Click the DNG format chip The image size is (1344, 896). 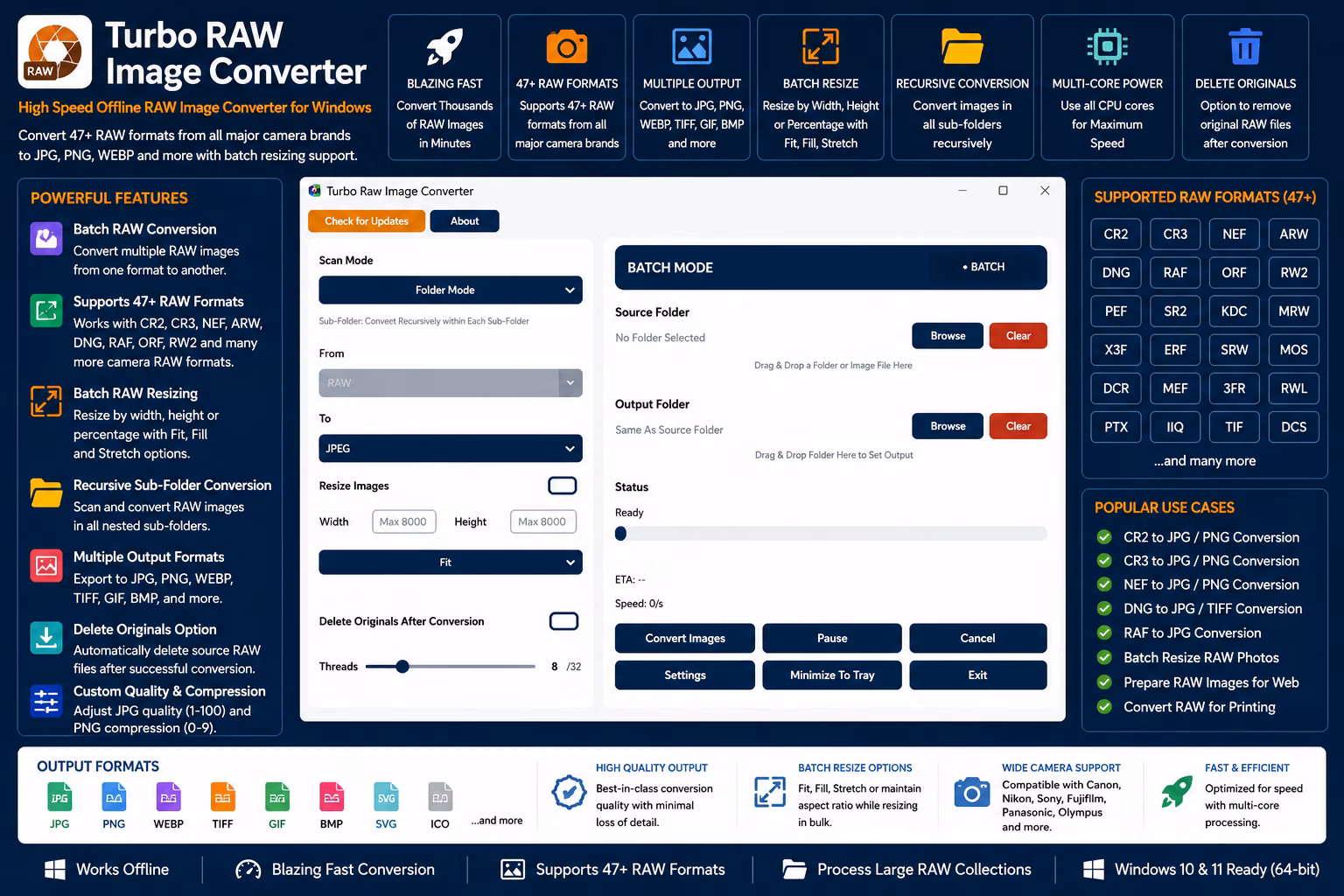[1116, 273]
